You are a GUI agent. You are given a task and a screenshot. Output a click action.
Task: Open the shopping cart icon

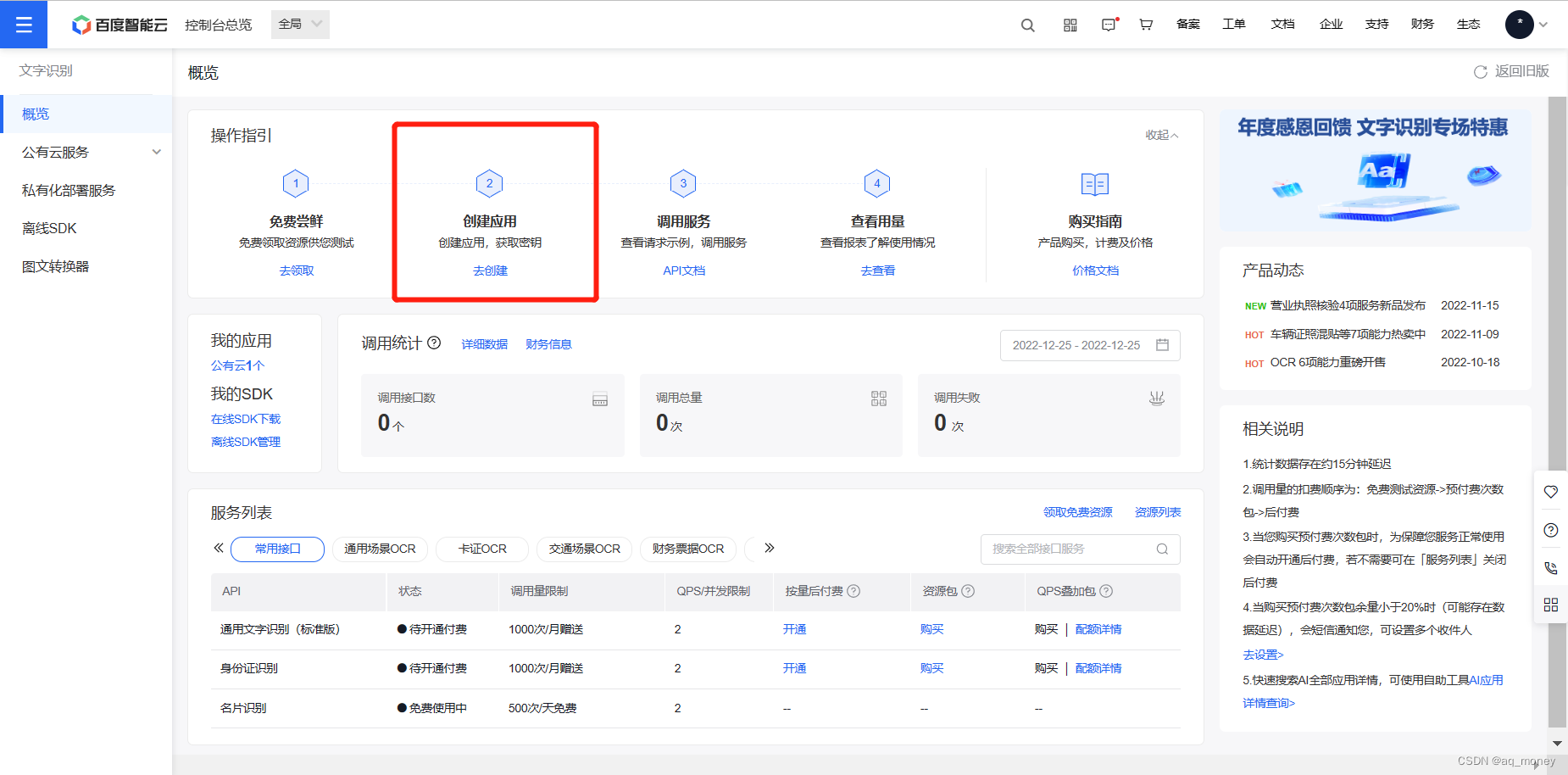[x=1146, y=25]
